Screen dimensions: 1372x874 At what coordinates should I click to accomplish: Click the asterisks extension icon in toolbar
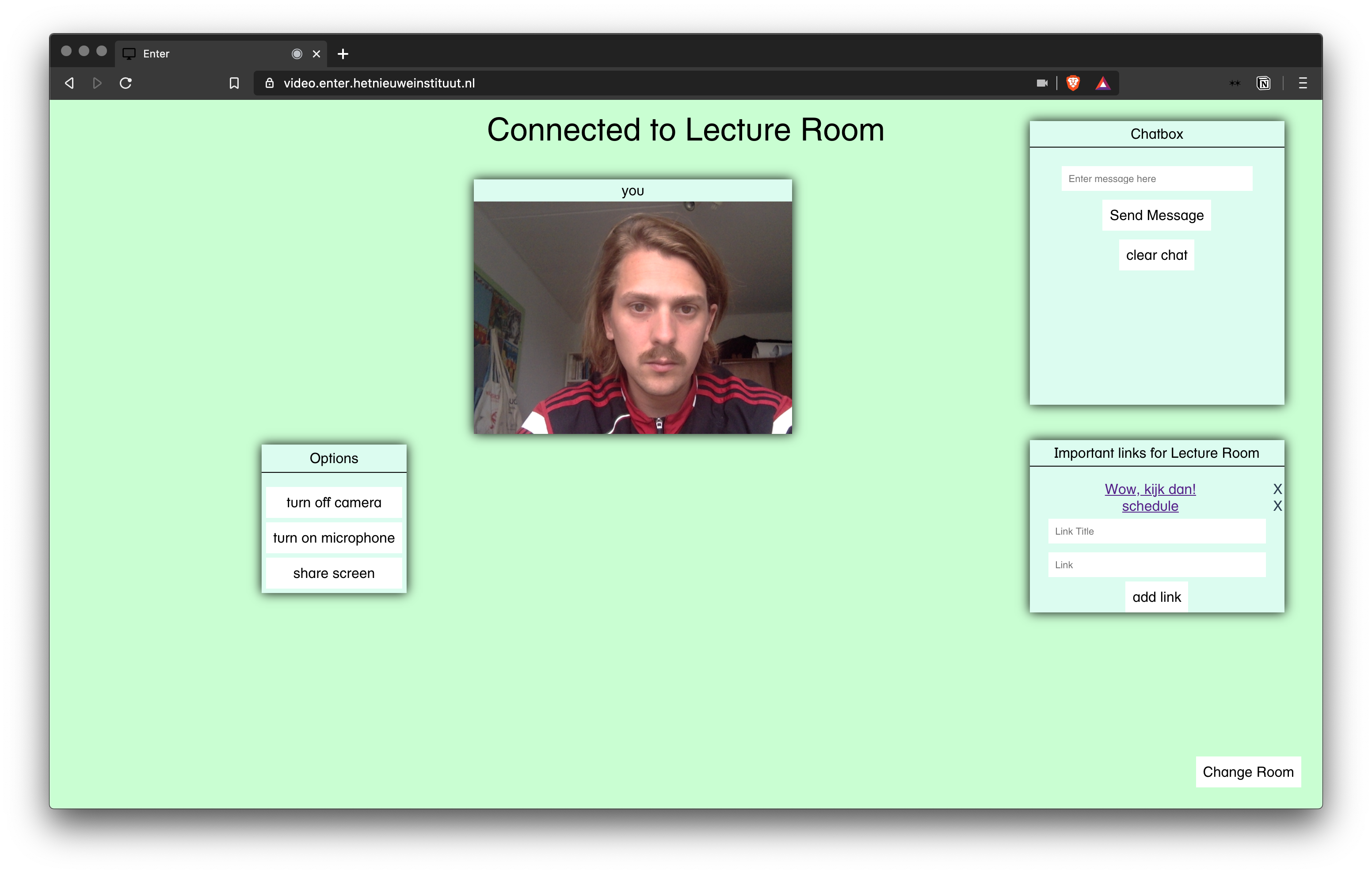pyautogui.click(x=1234, y=83)
